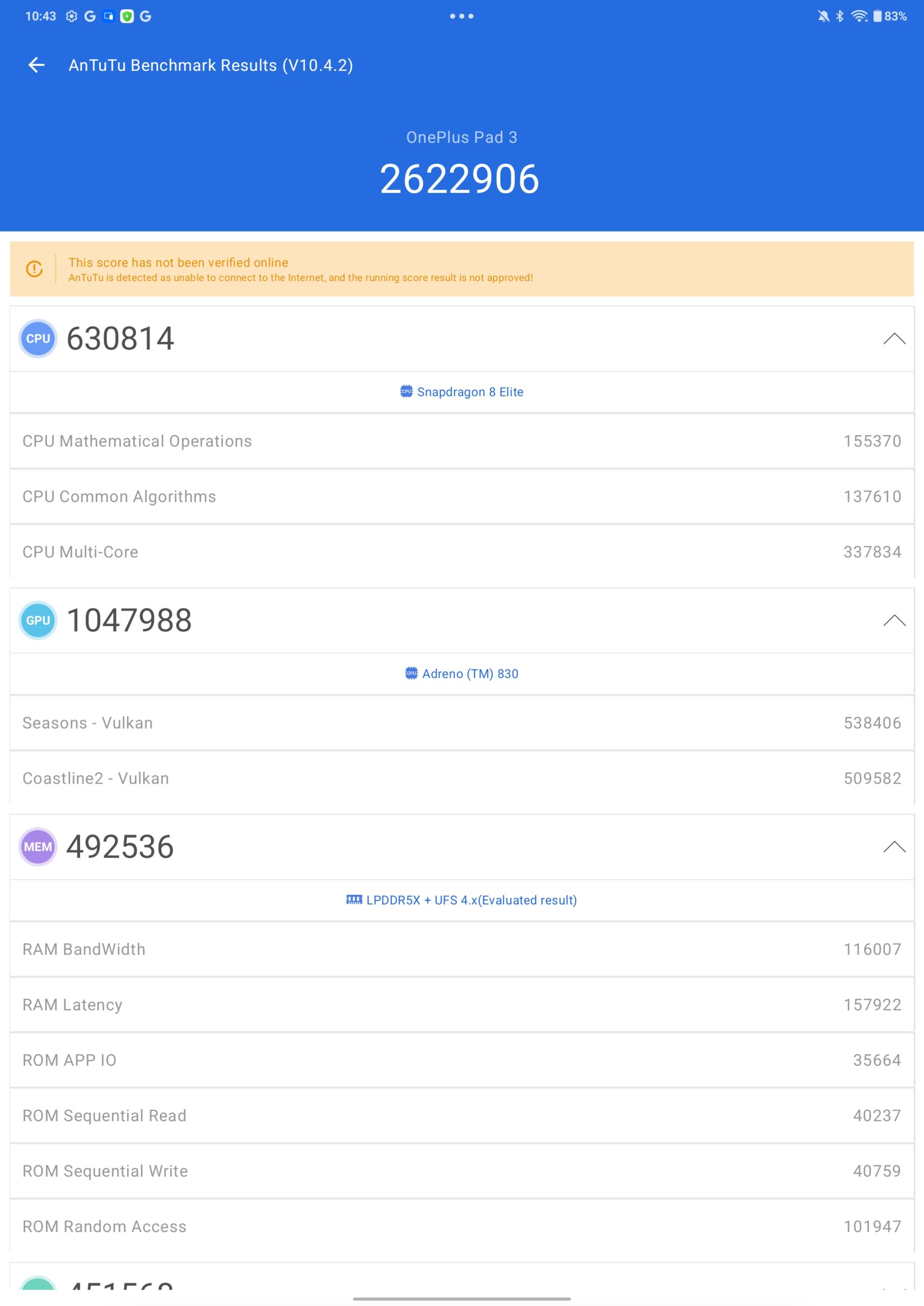Tap the OnePlus Pad 3 device name
Screen dimensions: 924x1306
pos(461,137)
